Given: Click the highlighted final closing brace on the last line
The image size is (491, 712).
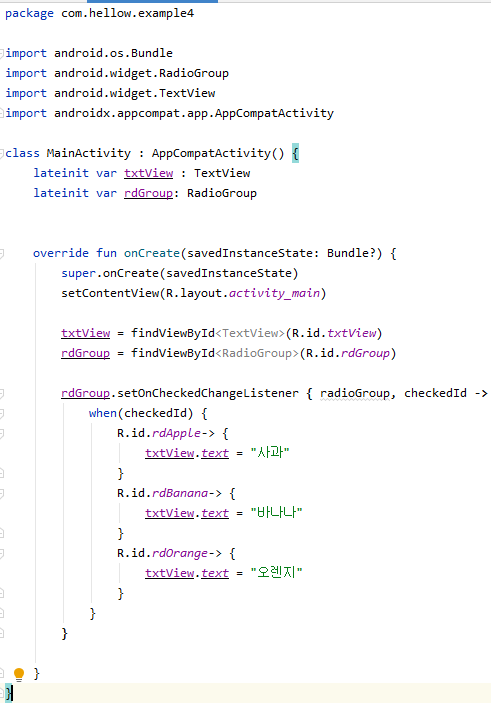Looking at the screenshot, I should pos(9,693).
